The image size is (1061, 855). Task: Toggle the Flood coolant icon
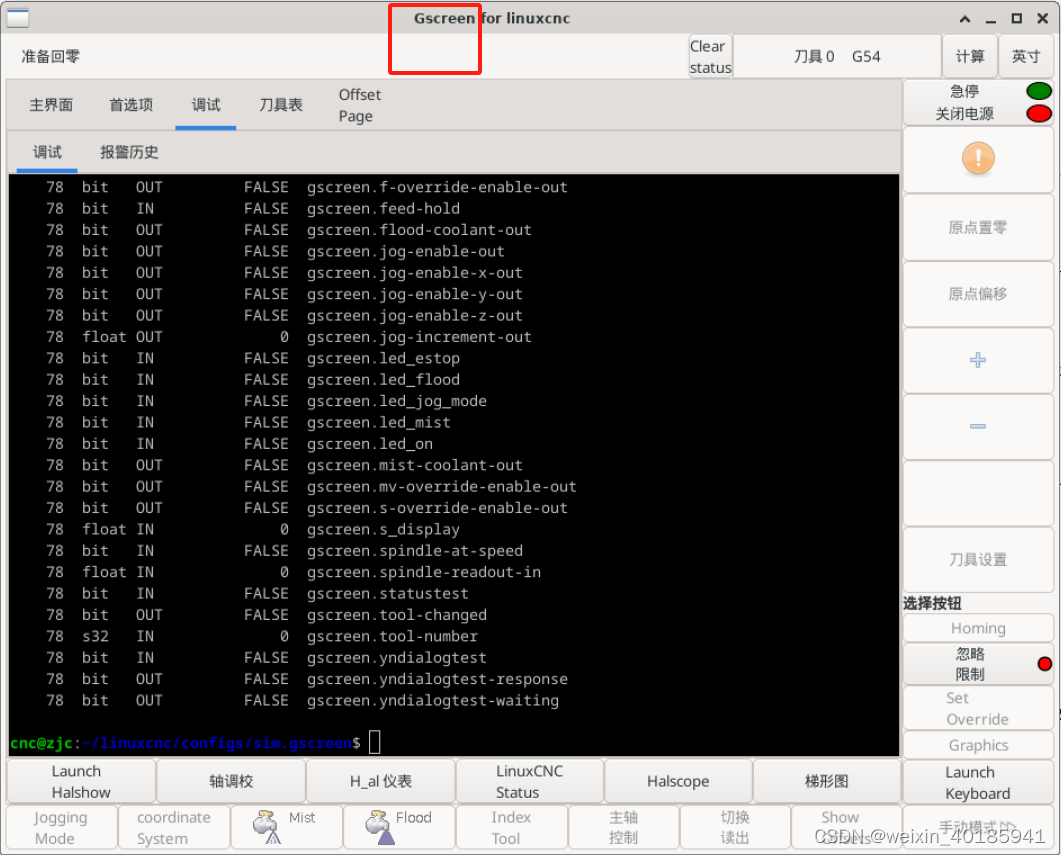[380, 826]
